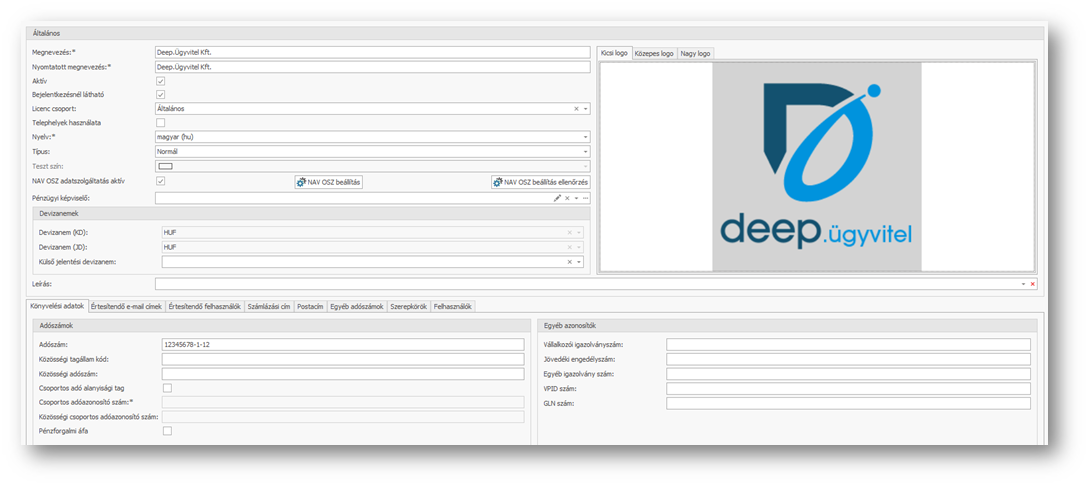This screenshot has width=1090, height=487.
Task: Click gear icon on NAV OSZ beállítás
Action: pyautogui.click(x=301, y=182)
